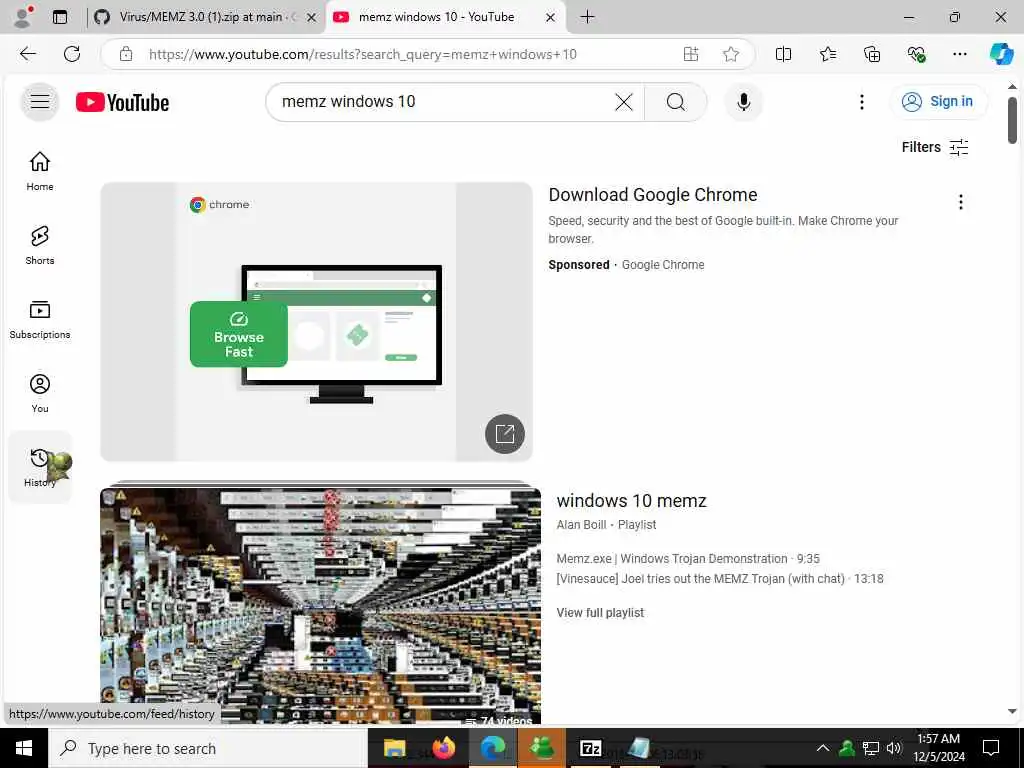Focus the YouTube search input field
This screenshot has height=768, width=1024.
coord(444,102)
